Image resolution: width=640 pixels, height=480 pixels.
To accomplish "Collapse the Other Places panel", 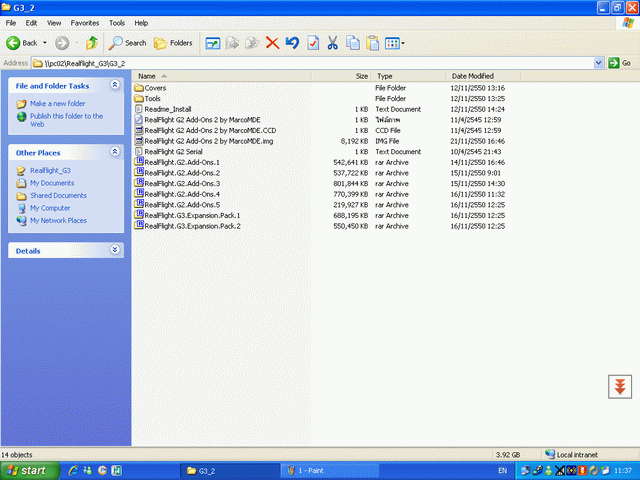I will point(115,153).
